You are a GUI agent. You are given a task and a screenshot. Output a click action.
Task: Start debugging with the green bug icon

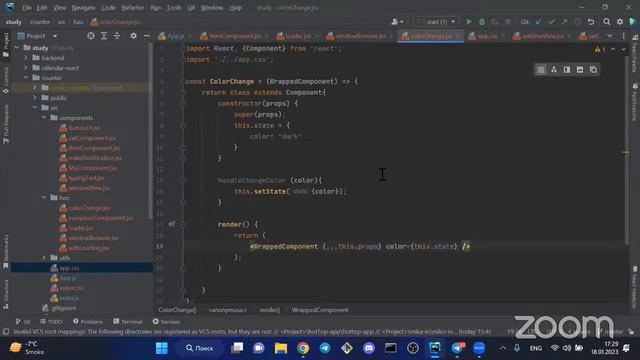tap(482, 22)
